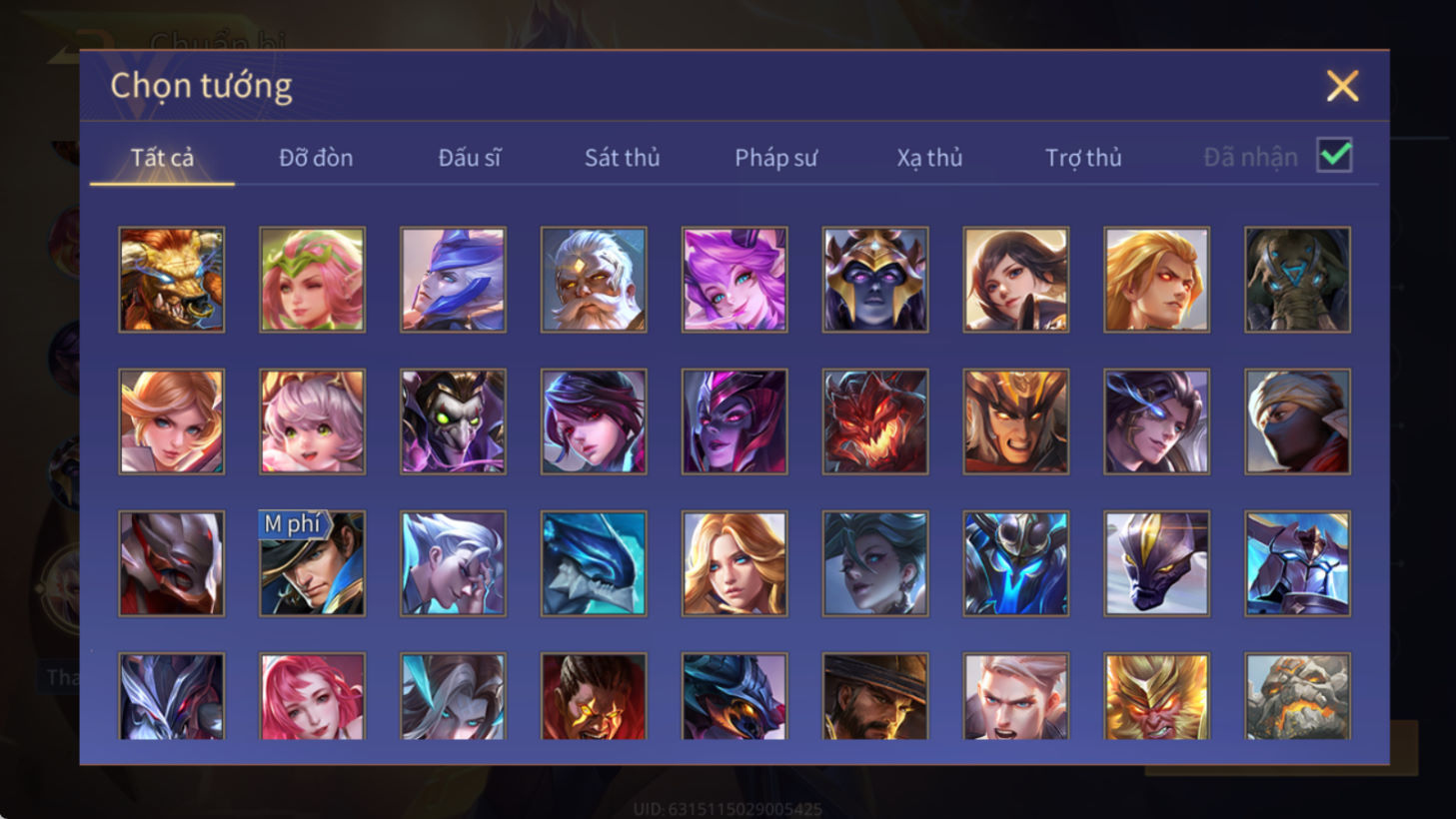
Task: Select the Tất cả tab
Action: (x=162, y=158)
